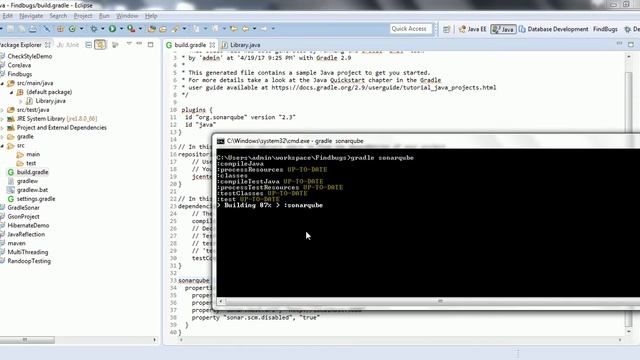This screenshot has height=360, width=640.
Task: Click the Open Type icon in toolbar
Action: pos(152,29)
